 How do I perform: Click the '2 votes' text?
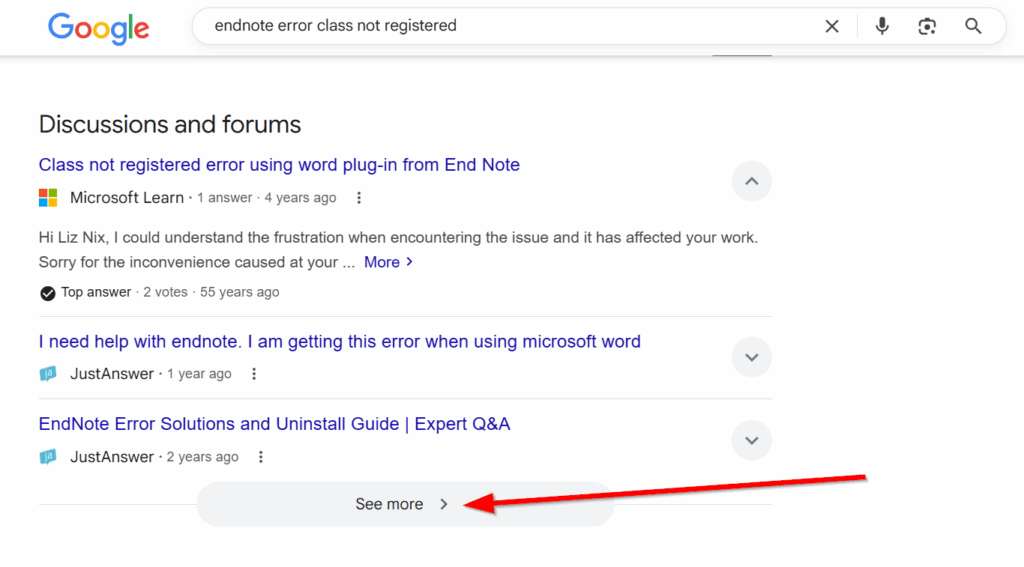165,293
